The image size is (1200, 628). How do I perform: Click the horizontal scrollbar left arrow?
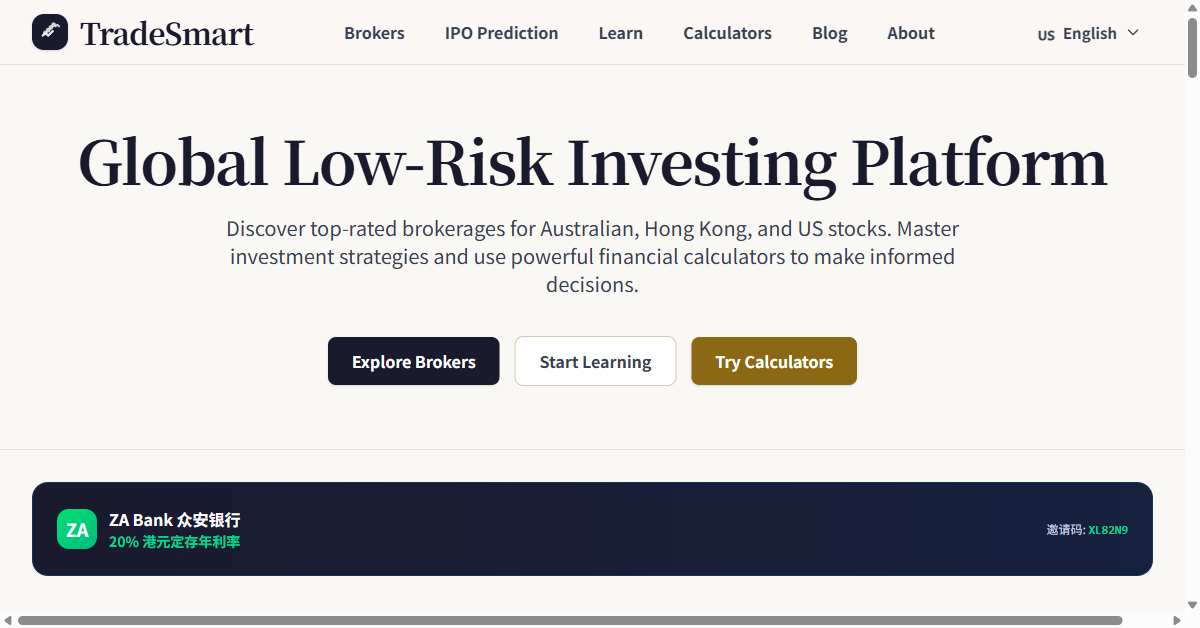(7, 621)
